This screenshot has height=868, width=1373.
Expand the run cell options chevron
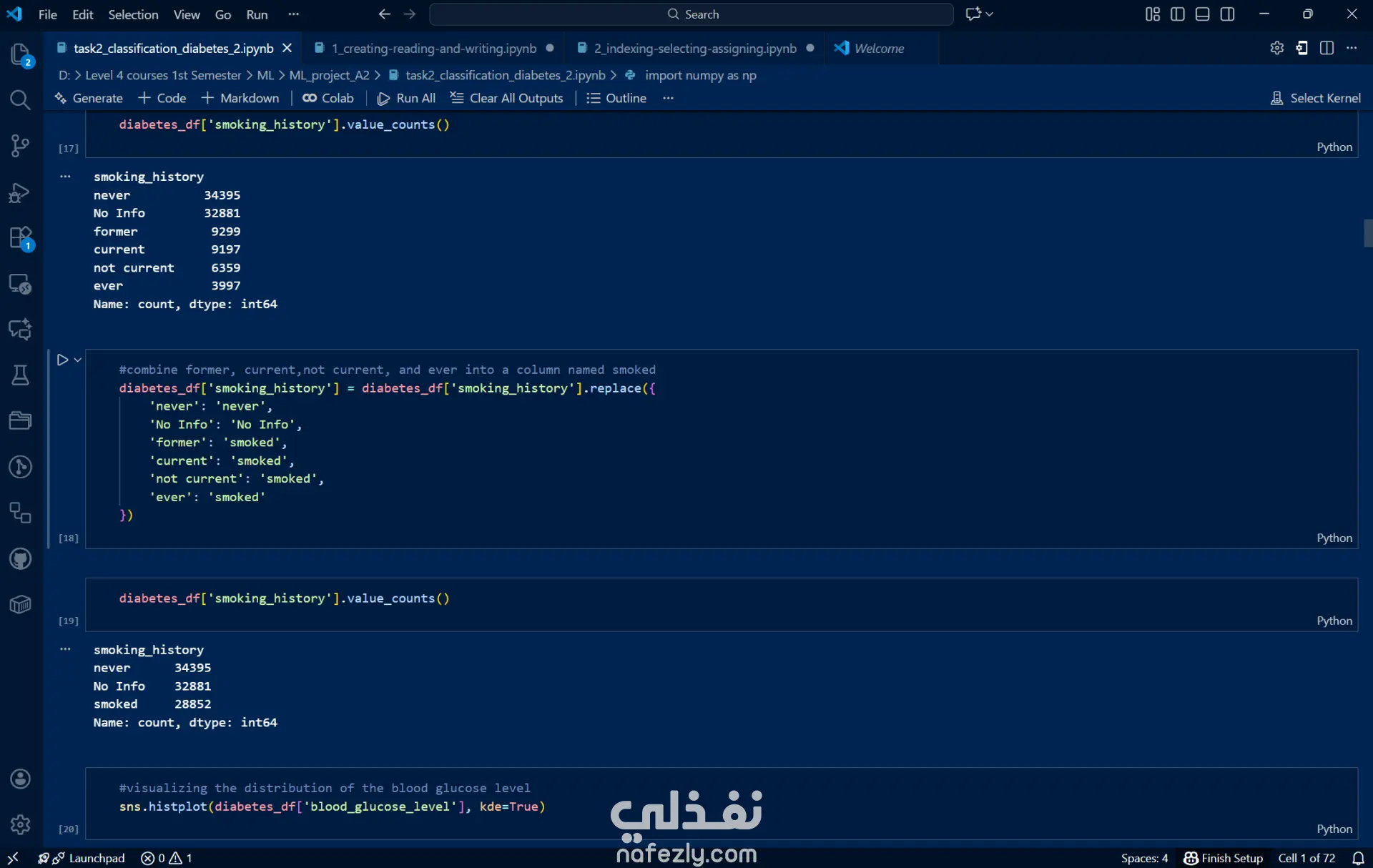tap(78, 360)
